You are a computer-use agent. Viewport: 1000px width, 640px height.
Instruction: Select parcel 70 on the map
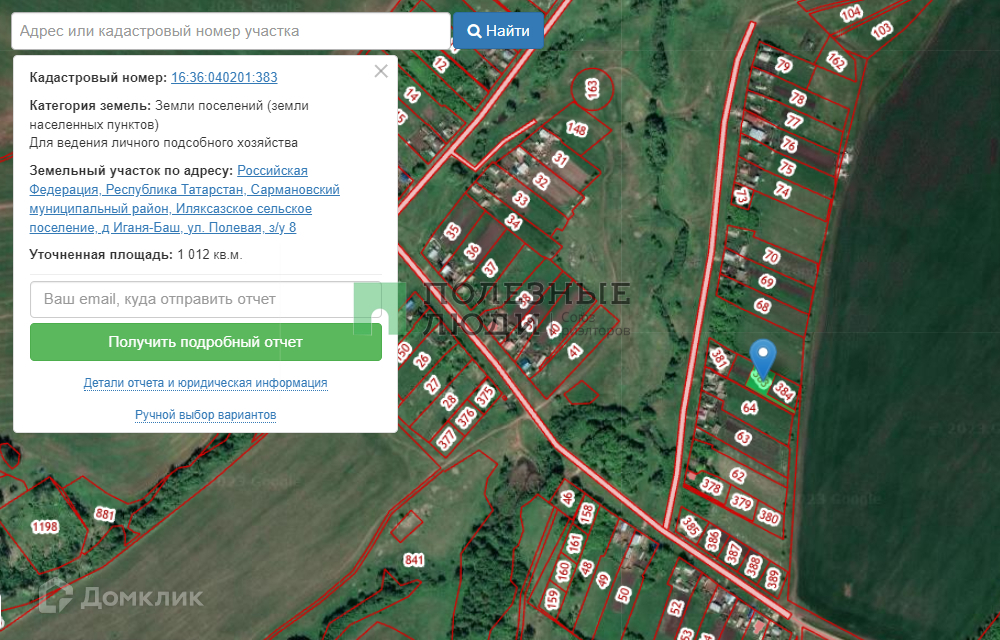[771, 256]
